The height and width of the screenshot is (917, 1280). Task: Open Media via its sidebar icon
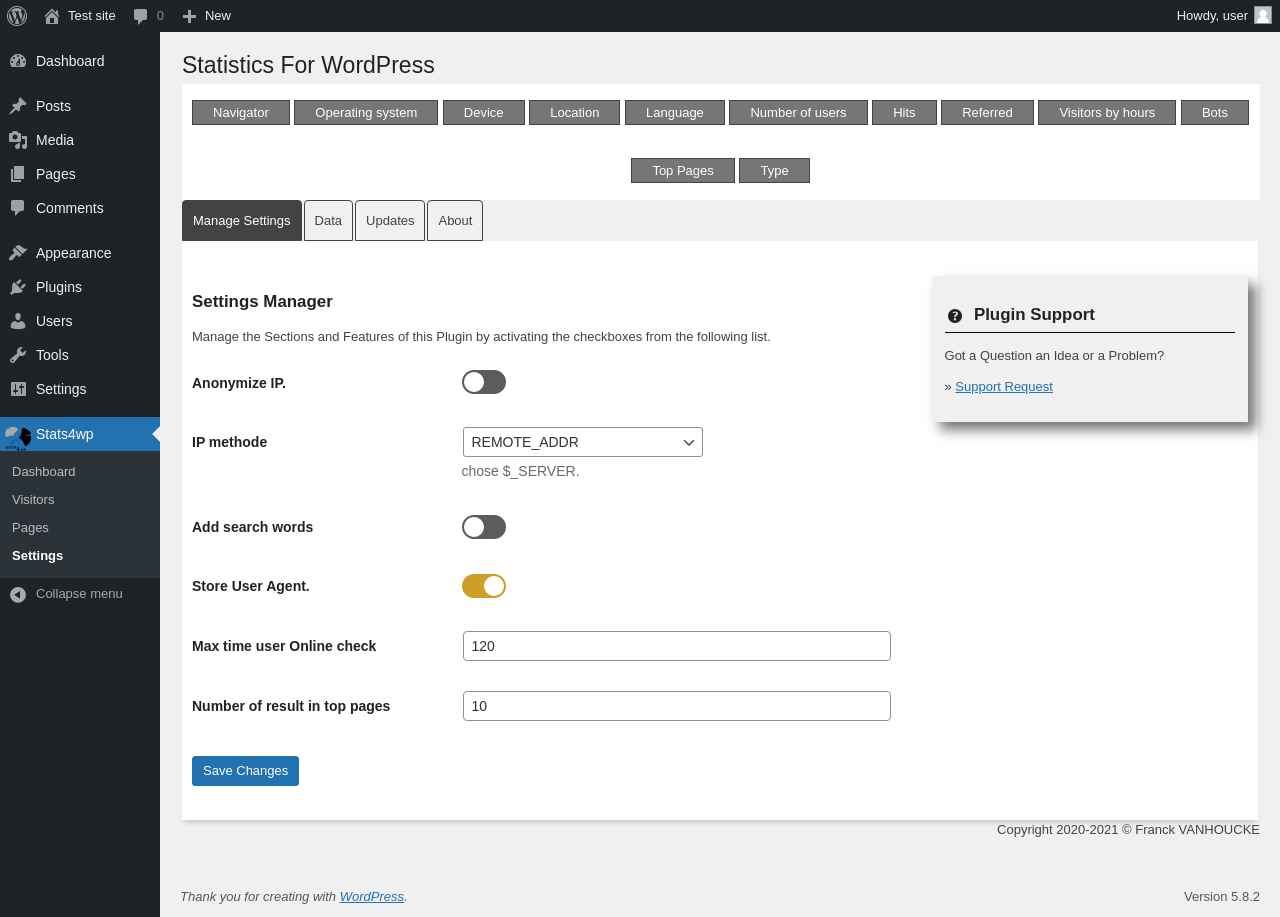click(x=18, y=140)
